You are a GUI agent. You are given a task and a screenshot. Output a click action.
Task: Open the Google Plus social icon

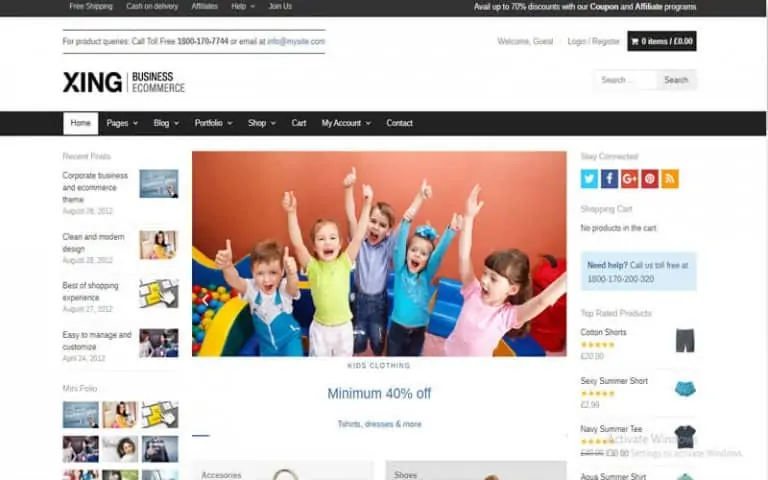pos(629,179)
